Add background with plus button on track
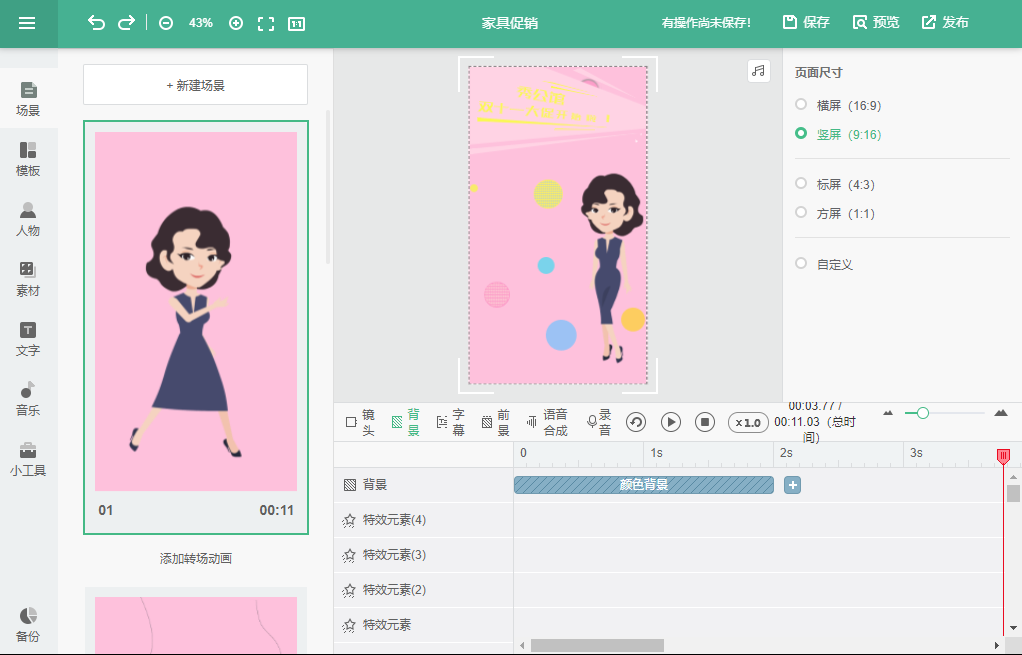The width and height of the screenshot is (1022, 655). click(793, 485)
